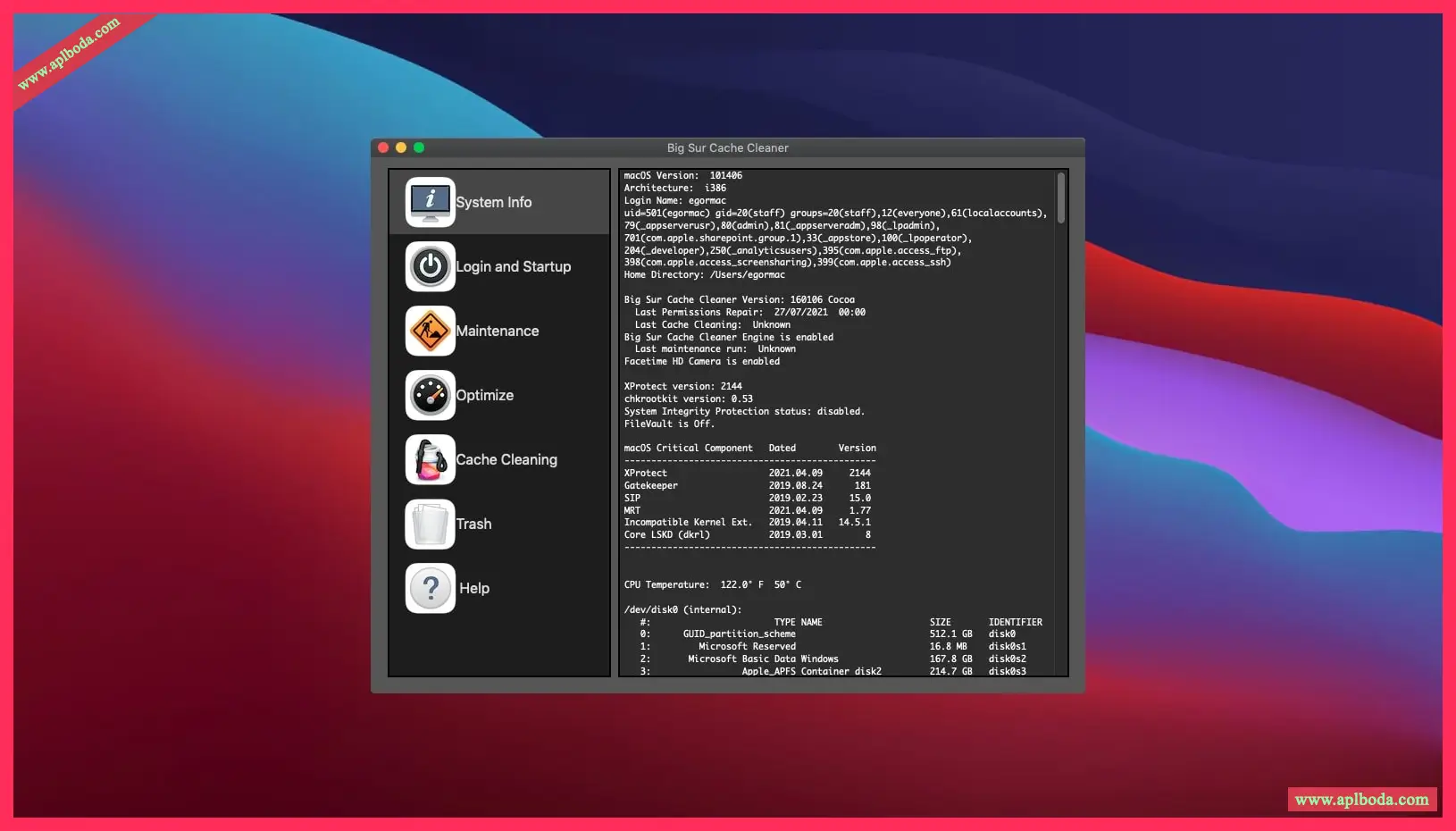Click the Cache Cleaning spray bottle icon
The height and width of the screenshot is (831, 1456).
[430, 459]
